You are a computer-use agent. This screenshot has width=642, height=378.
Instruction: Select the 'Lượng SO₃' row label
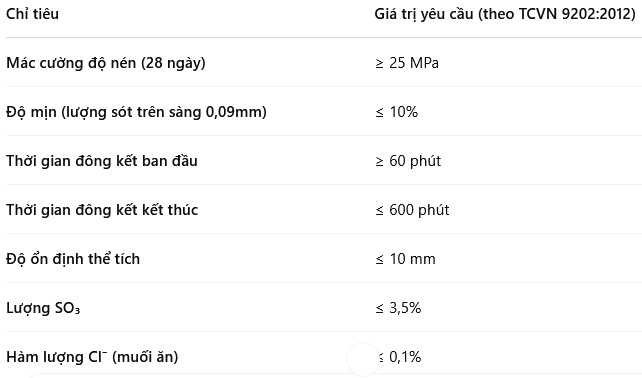pyautogui.click(x=43, y=308)
